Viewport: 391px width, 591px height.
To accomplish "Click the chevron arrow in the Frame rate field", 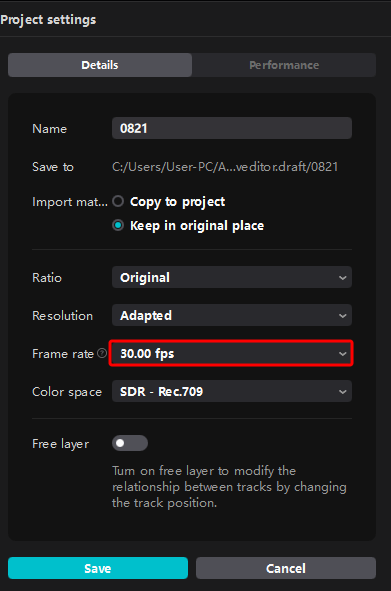I will [342, 354].
